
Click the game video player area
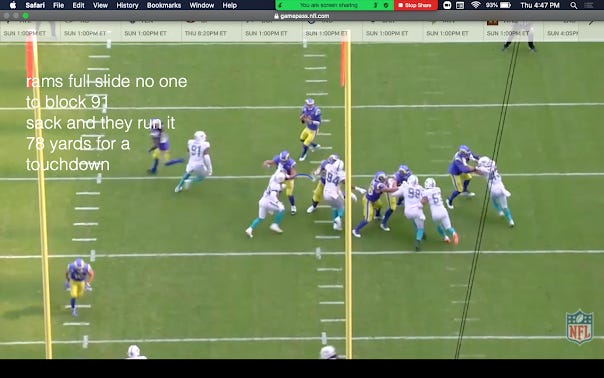tap(302, 200)
